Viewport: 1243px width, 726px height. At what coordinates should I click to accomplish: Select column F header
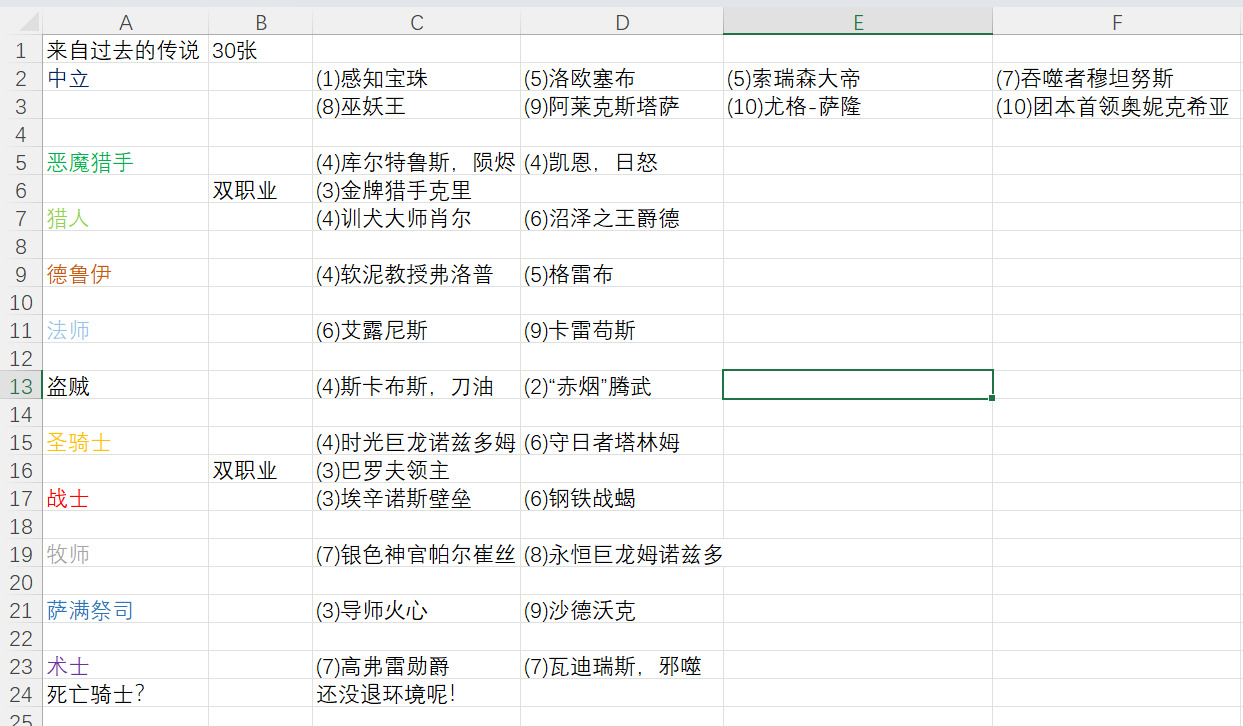(1117, 21)
